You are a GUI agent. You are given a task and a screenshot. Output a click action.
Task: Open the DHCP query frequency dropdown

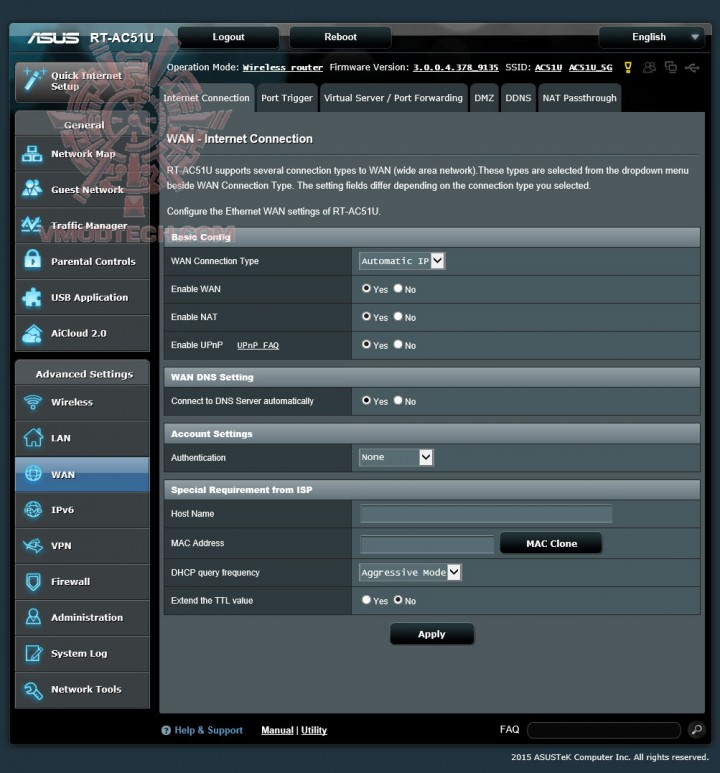410,572
